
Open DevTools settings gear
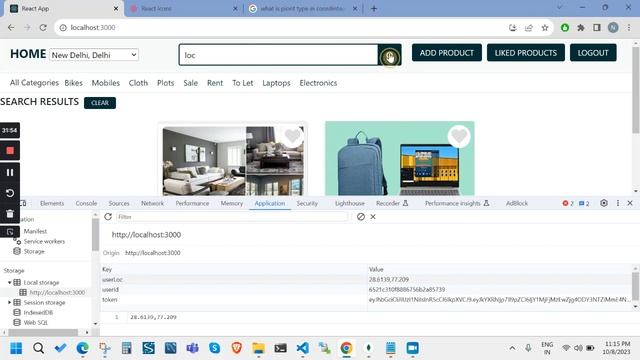click(604, 203)
